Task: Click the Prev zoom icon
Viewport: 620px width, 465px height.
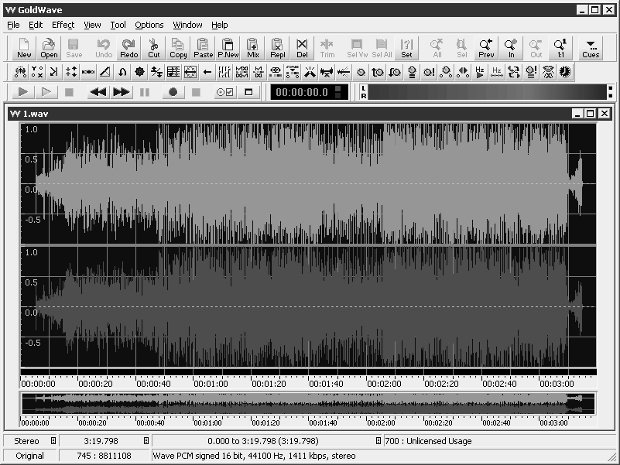Action: (486, 48)
